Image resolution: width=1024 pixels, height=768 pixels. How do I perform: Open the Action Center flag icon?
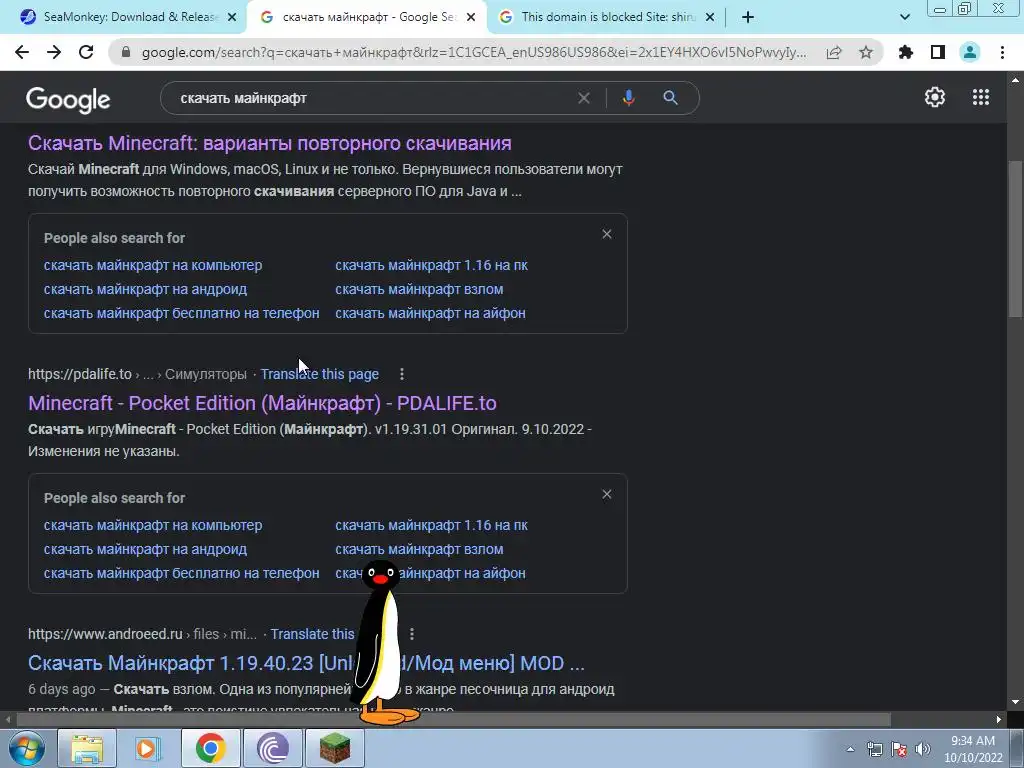tap(899, 749)
